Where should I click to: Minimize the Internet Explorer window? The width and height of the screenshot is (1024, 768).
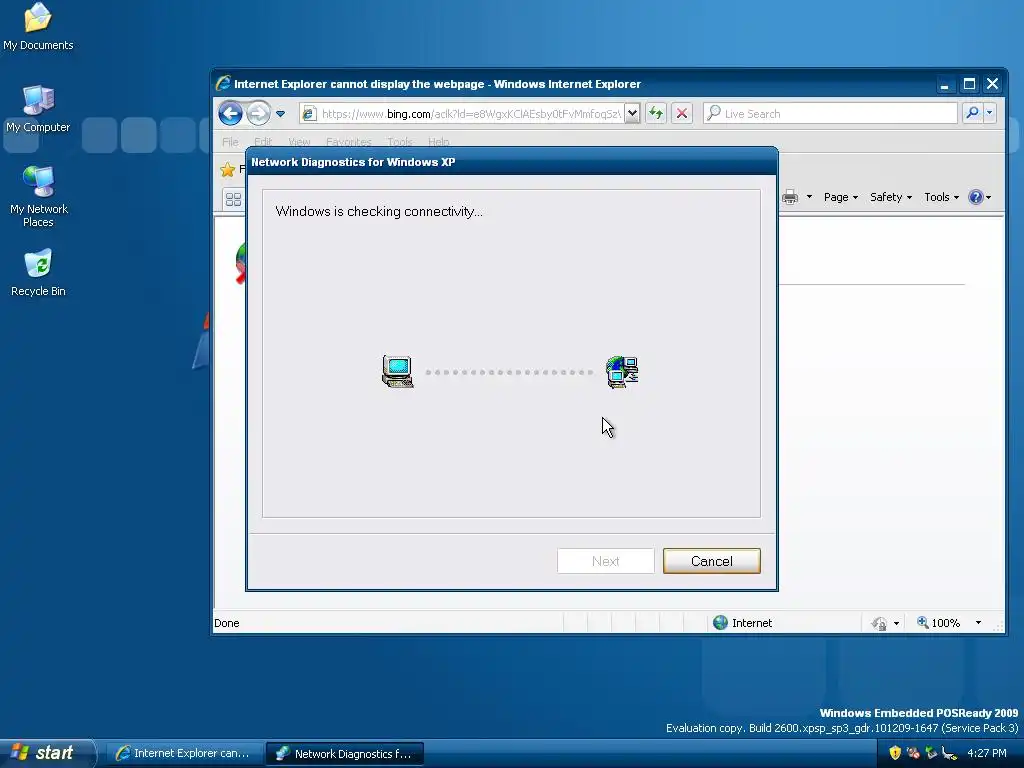(944, 84)
